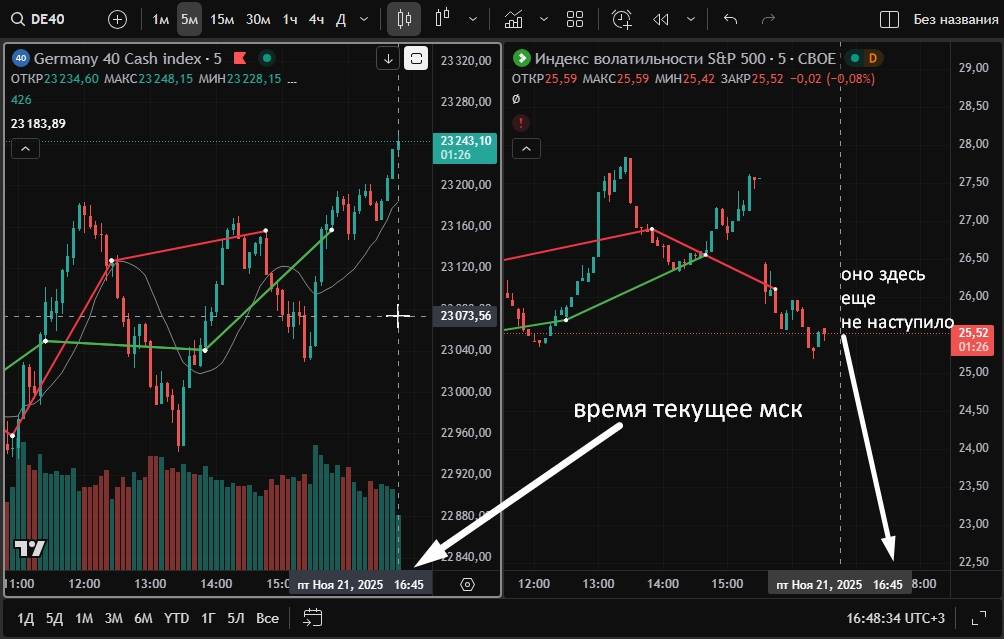Select the 15m timeframe

point(222,19)
